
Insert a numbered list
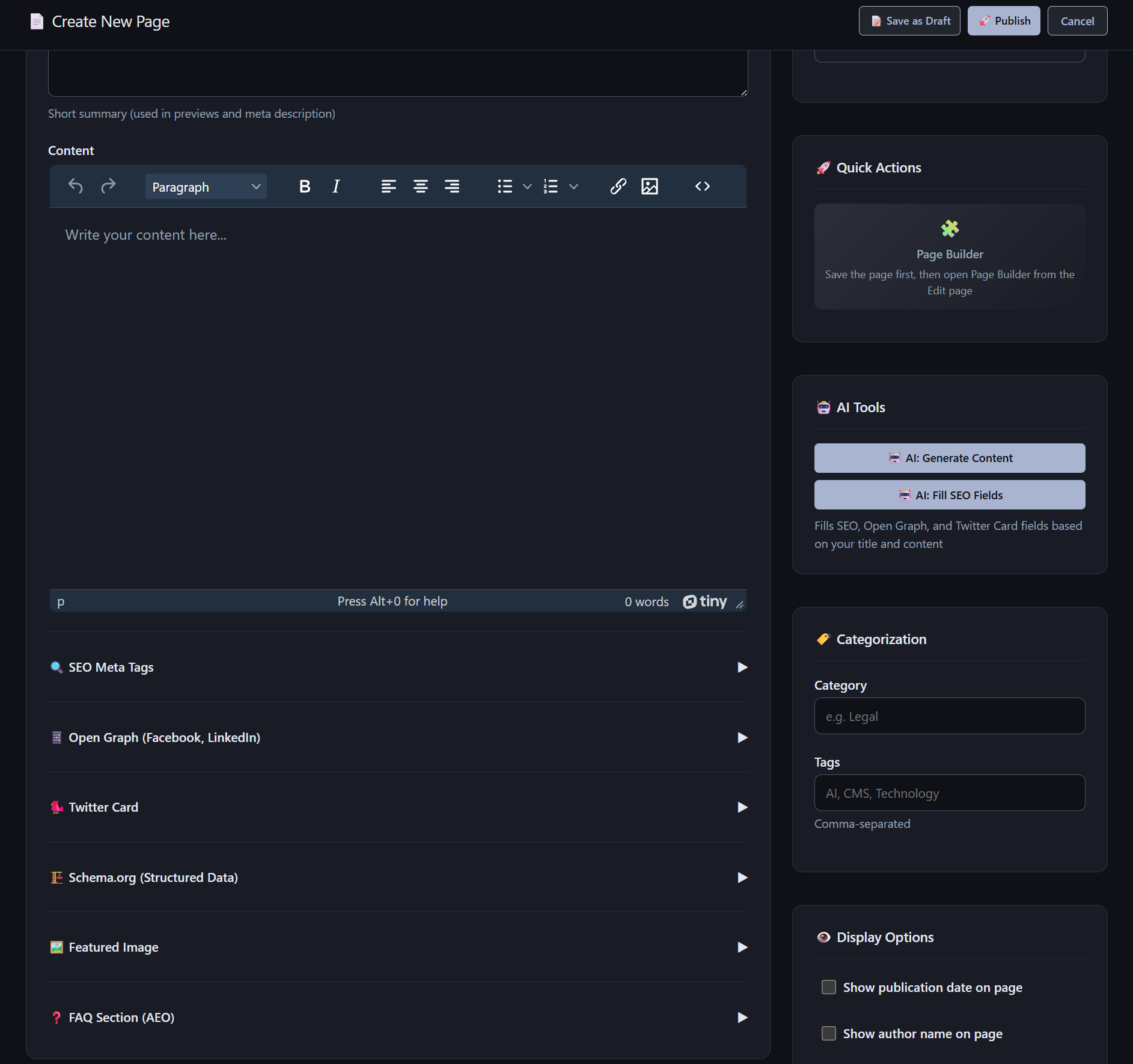pos(551,186)
